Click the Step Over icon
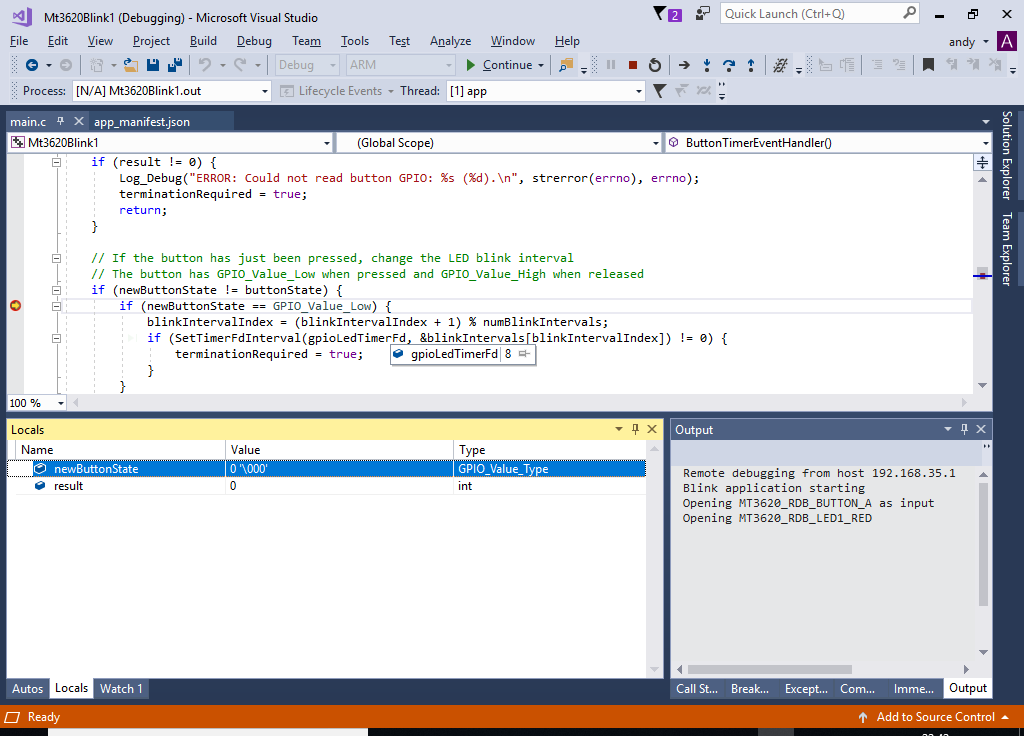The width and height of the screenshot is (1024, 736). click(729, 65)
